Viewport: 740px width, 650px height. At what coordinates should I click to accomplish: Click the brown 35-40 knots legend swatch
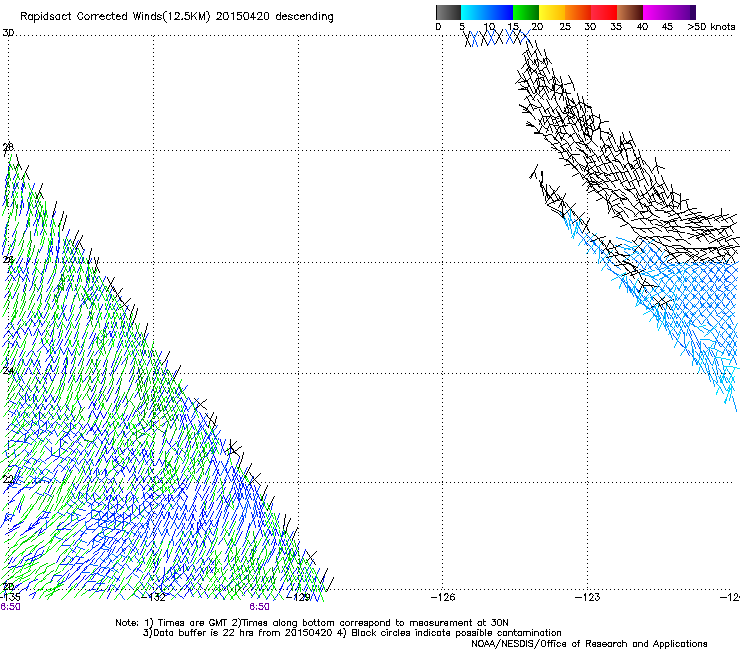click(x=630, y=12)
